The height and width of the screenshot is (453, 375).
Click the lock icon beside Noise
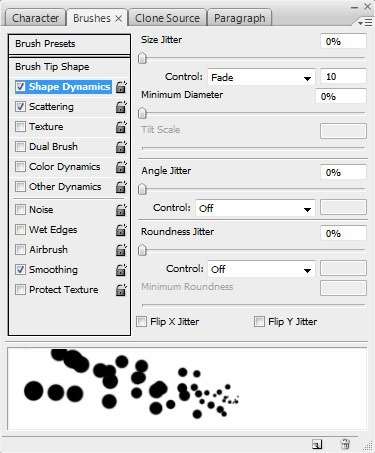click(121, 210)
